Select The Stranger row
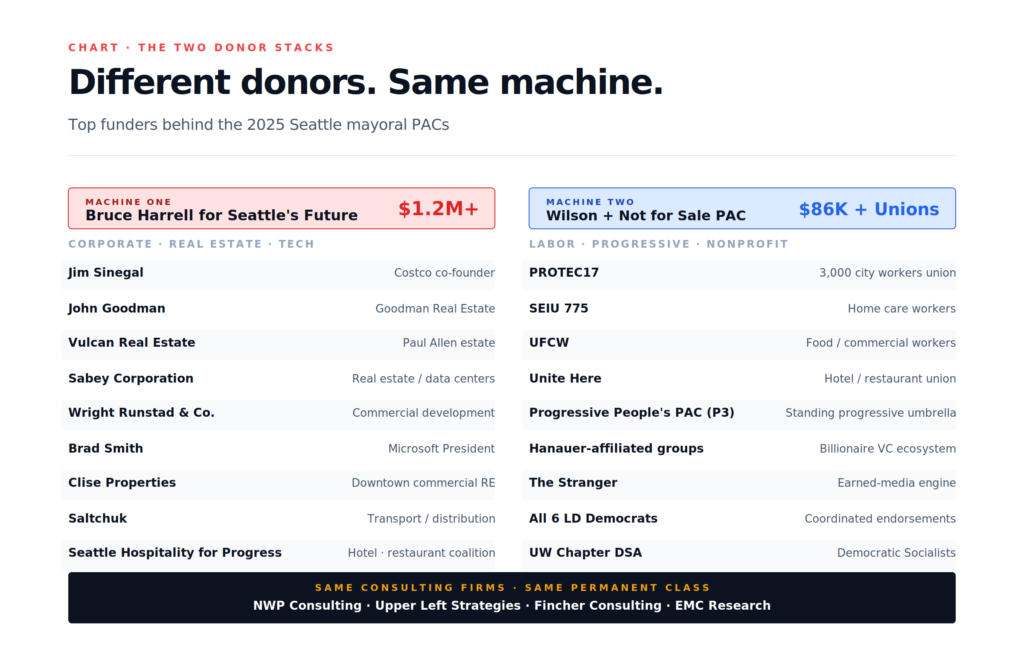This screenshot has height=649, width=1024. (x=739, y=483)
